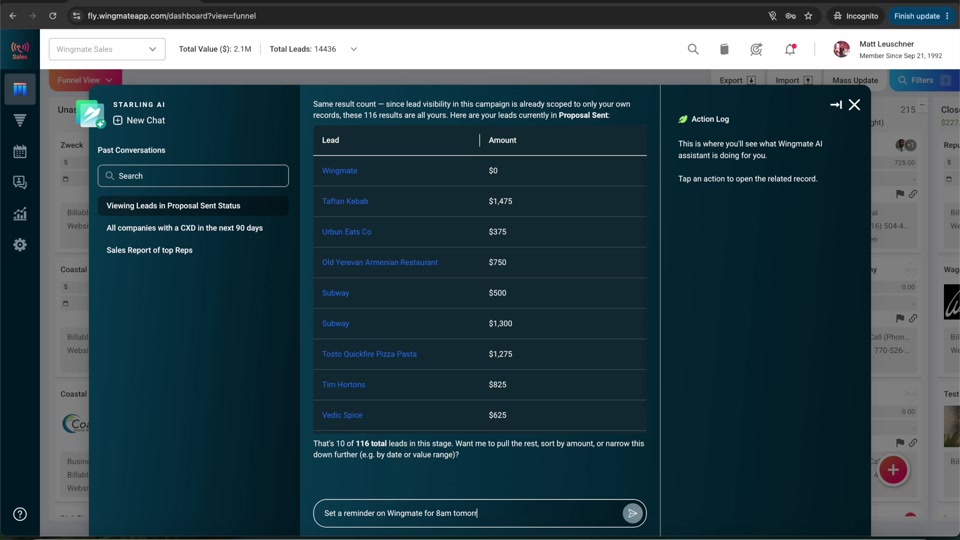
Task: Bookmark this page with star icon
Action: click(x=808, y=16)
